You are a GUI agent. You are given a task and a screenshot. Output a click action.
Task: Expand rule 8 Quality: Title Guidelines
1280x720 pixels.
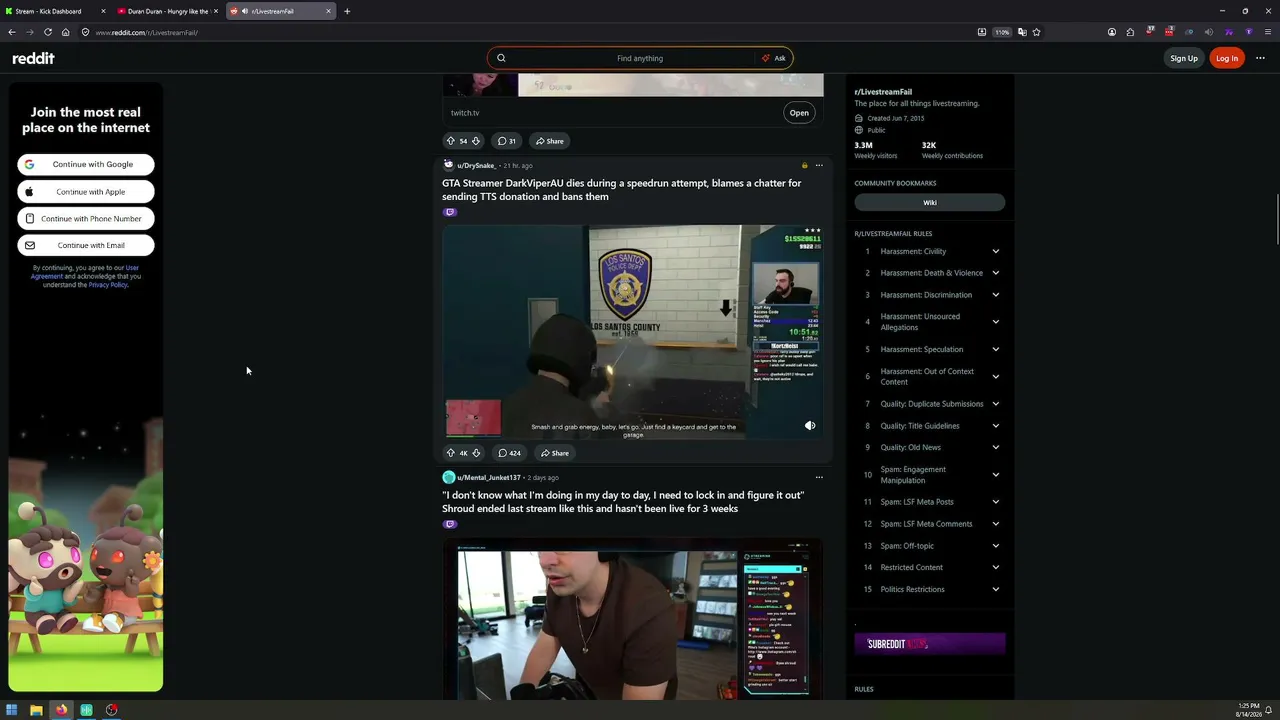point(995,426)
